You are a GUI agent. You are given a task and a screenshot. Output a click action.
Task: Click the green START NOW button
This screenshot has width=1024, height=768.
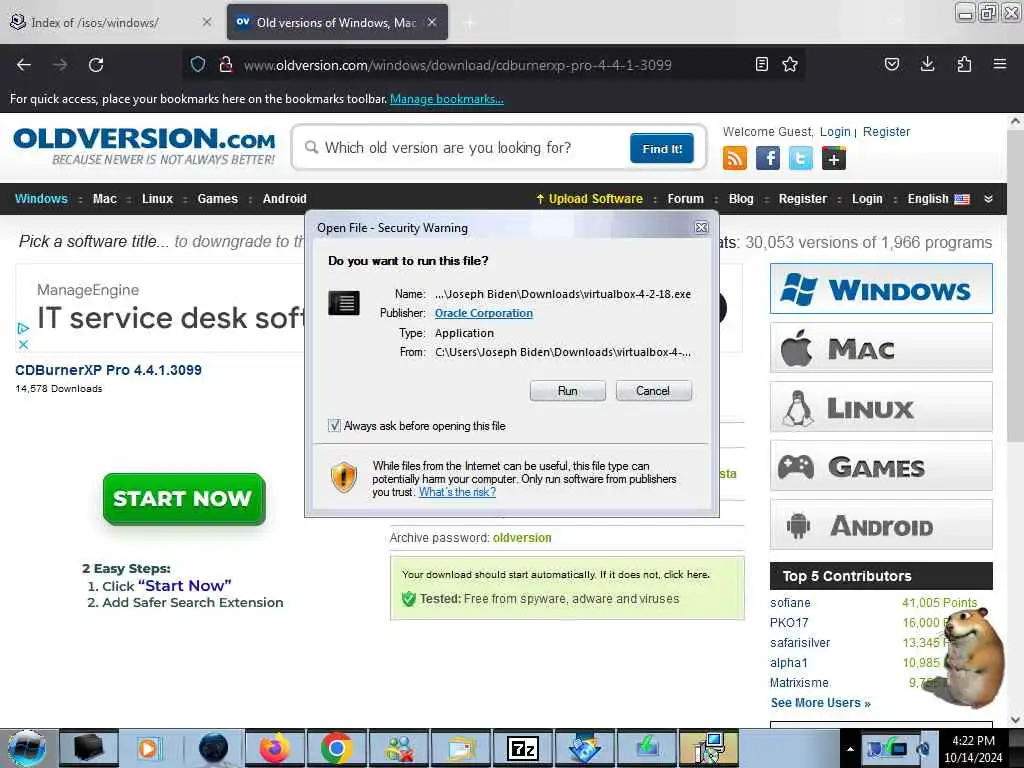pyautogui.click(x=184, y=499)
